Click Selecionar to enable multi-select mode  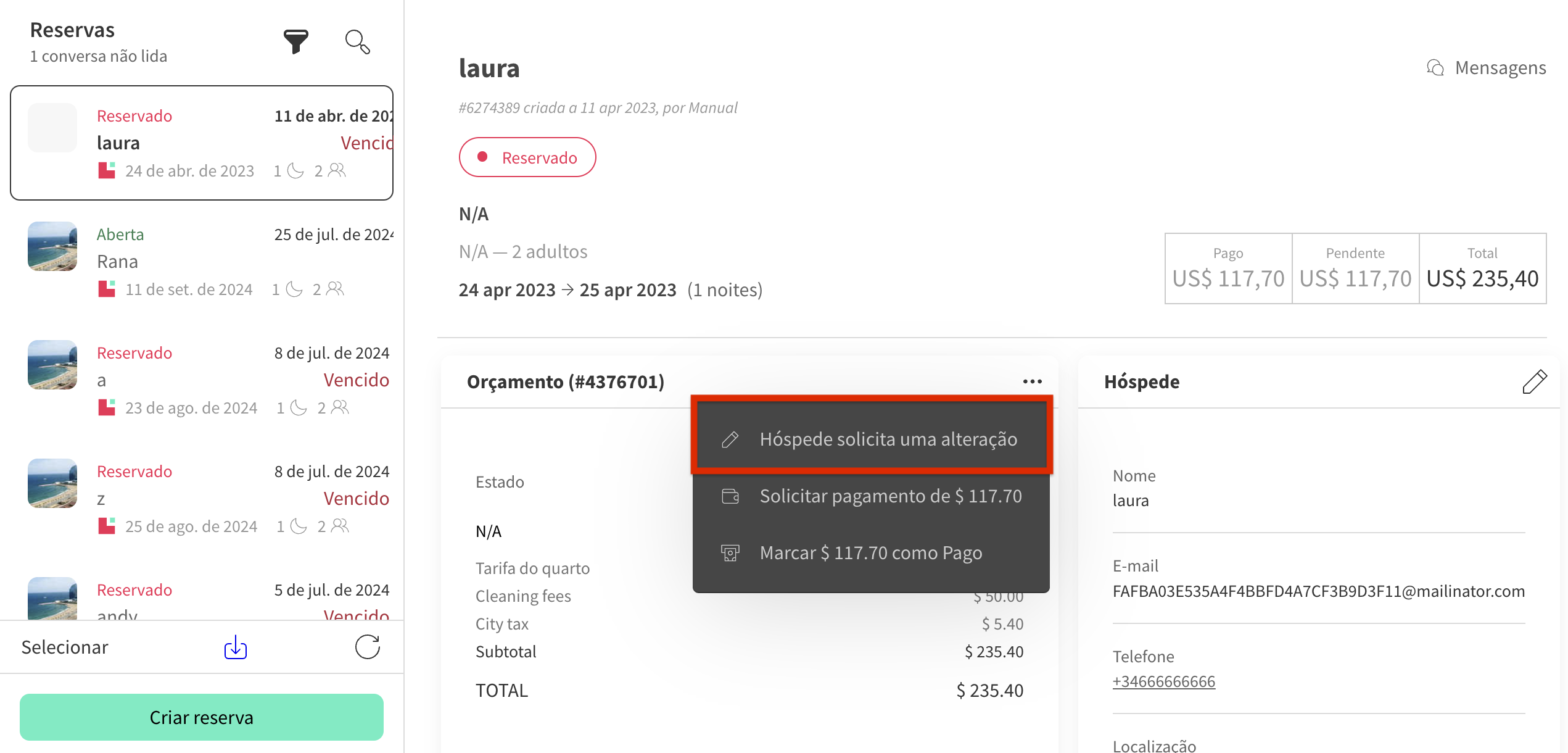(64, 647)
